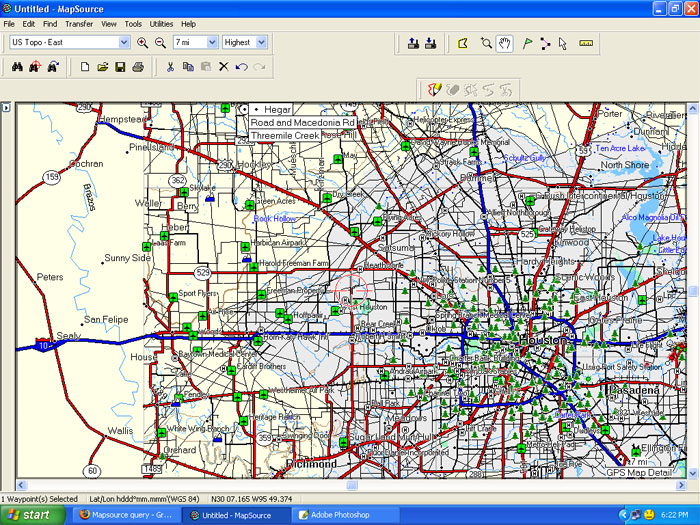
Task: Click the greyed-out Track Join tool
Action: point(488,90)
